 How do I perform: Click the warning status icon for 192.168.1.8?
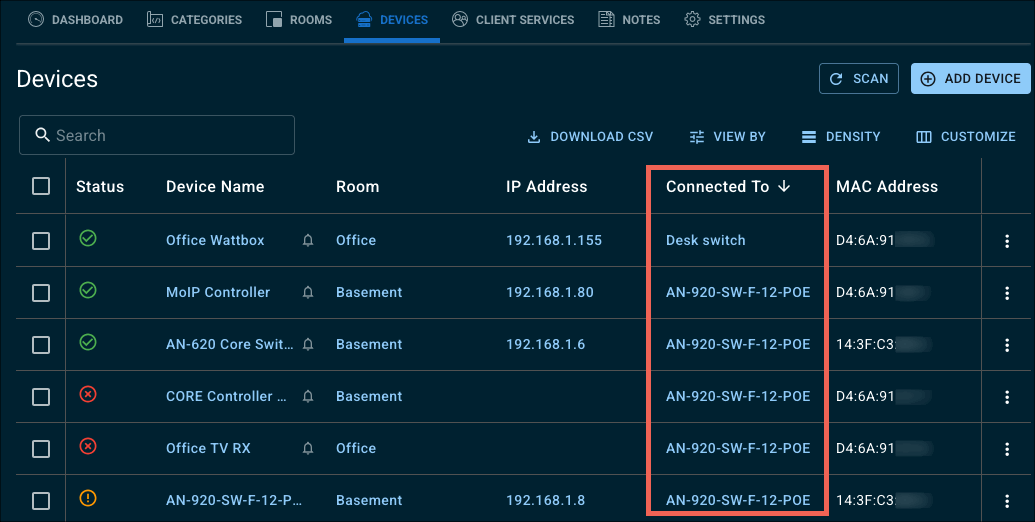tap(88, 498)
